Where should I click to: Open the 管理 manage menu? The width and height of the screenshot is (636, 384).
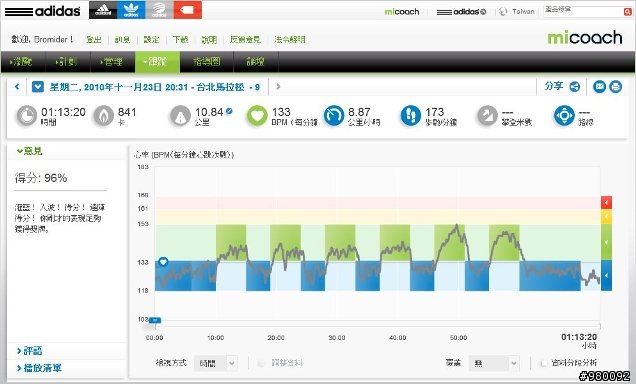pos(112,62)
